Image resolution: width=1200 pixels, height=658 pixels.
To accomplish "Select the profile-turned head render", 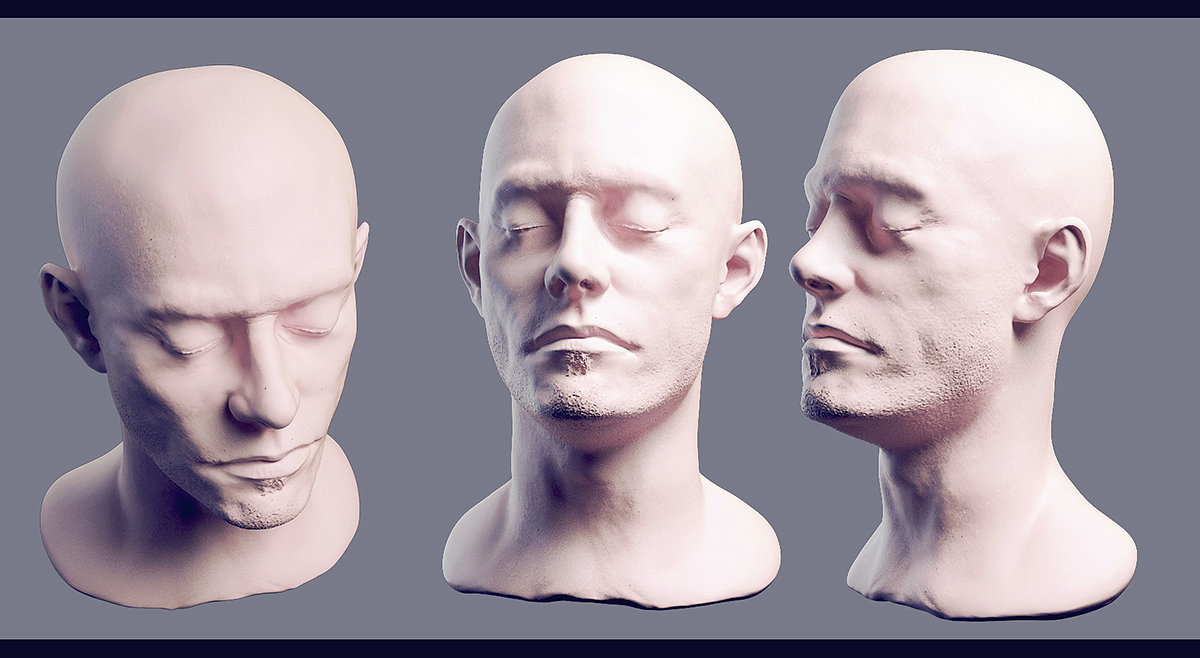I will (962, 333).
